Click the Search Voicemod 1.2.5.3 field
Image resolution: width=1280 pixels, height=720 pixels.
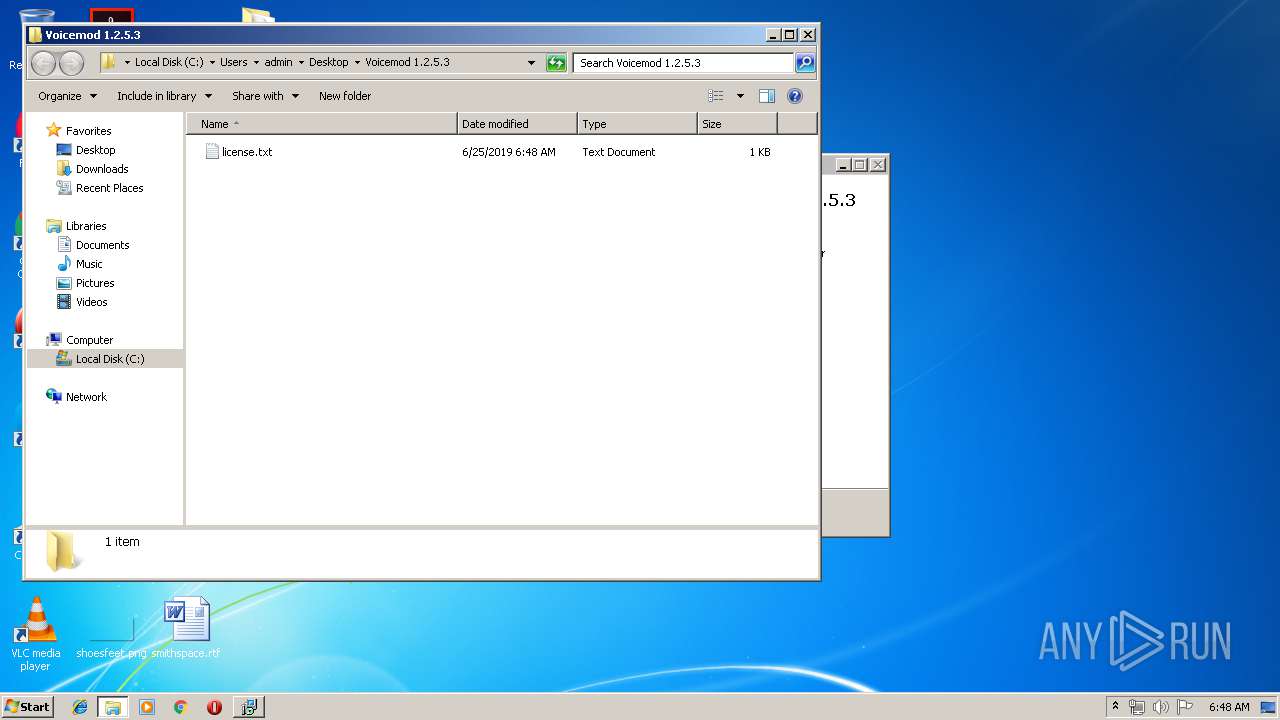[684, 63]
